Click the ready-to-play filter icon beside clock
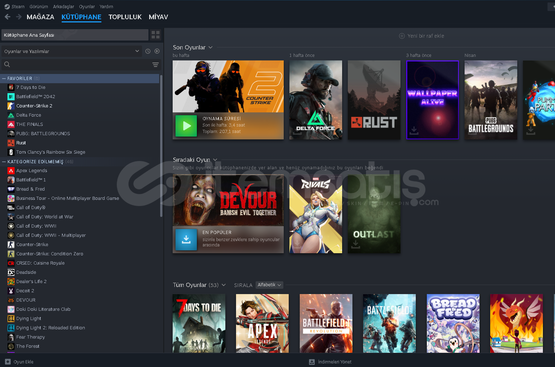The image size is (555, 367). click(157, 51)
